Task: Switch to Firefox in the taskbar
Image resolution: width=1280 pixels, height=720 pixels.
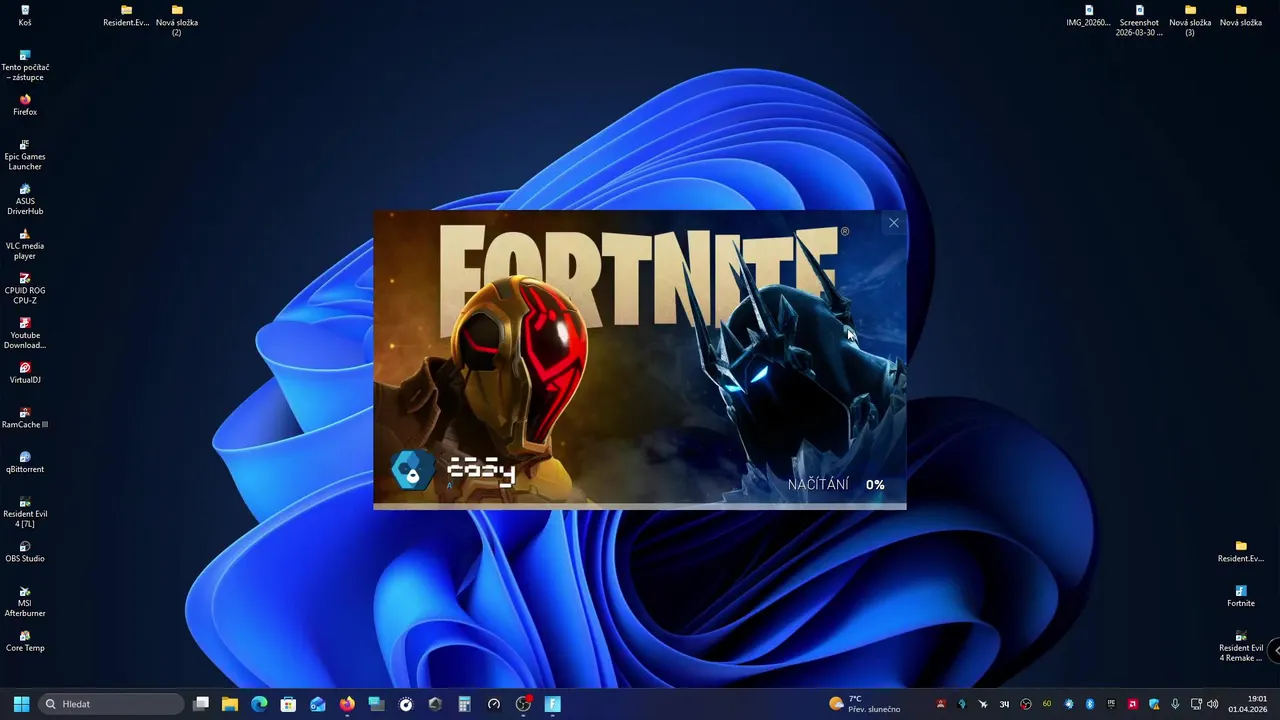Action: pyautogui.click(x=347, y=704)
